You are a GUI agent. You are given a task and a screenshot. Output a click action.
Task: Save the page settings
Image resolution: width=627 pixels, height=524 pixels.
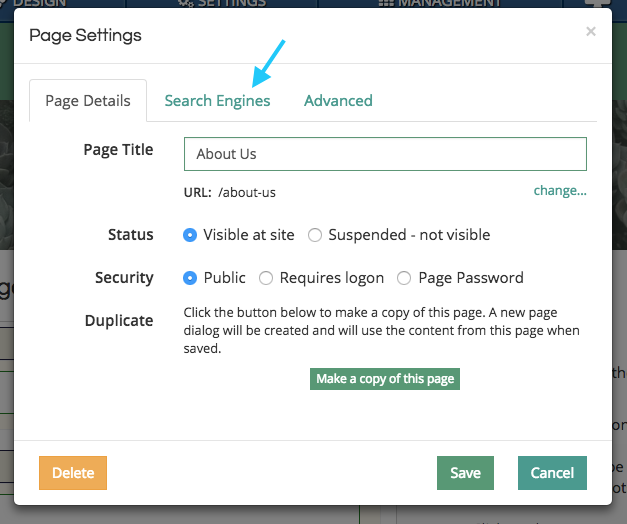coord(465,473)
